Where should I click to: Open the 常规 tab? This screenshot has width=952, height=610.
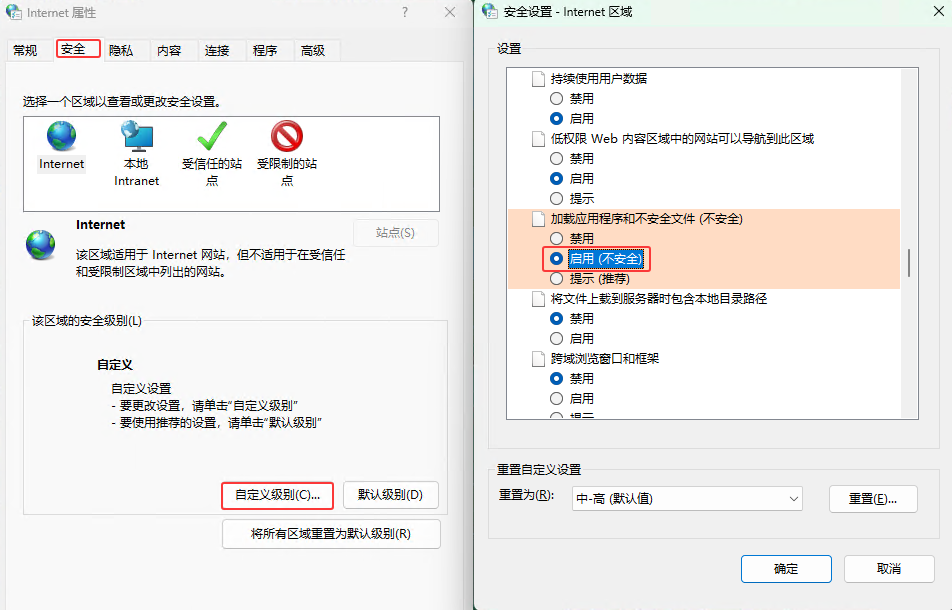[25, 50]
